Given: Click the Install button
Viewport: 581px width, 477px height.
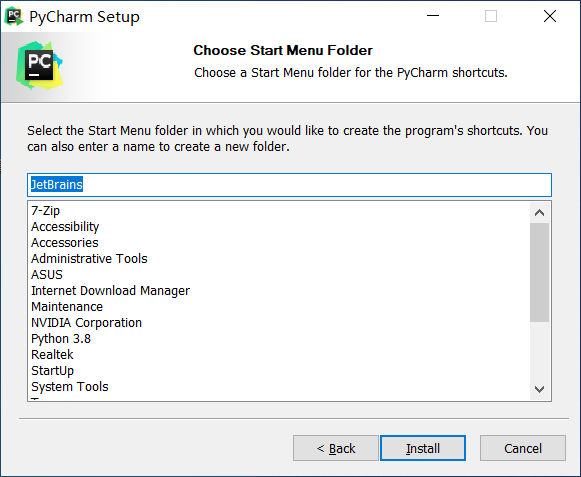Looking at the screenshot, I should click(423, 448).
